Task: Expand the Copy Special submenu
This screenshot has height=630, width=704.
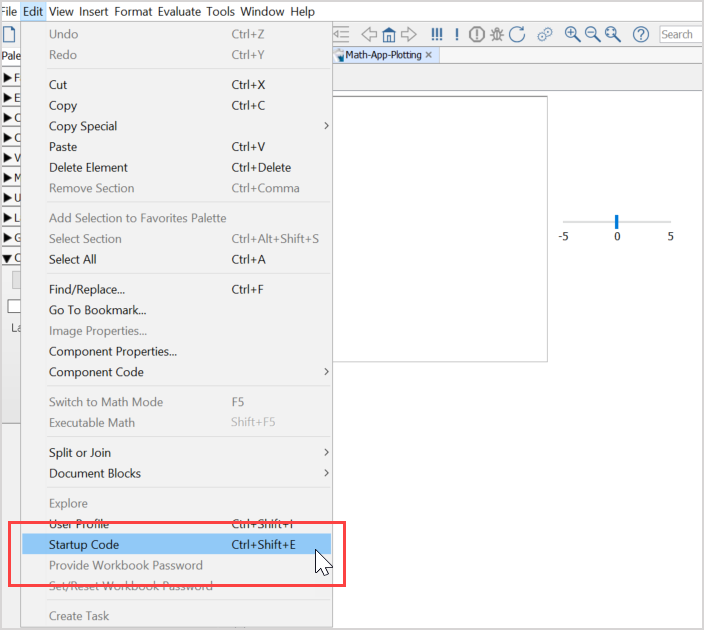Action: click(x=83, y=126)
